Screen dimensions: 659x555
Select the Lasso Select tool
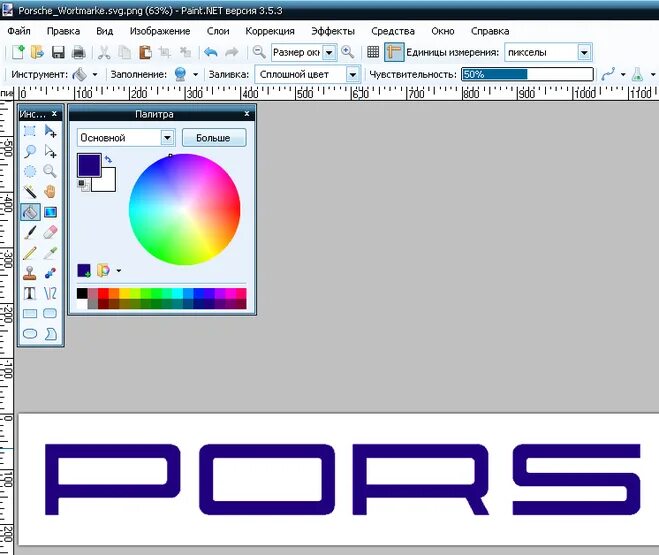29,151
